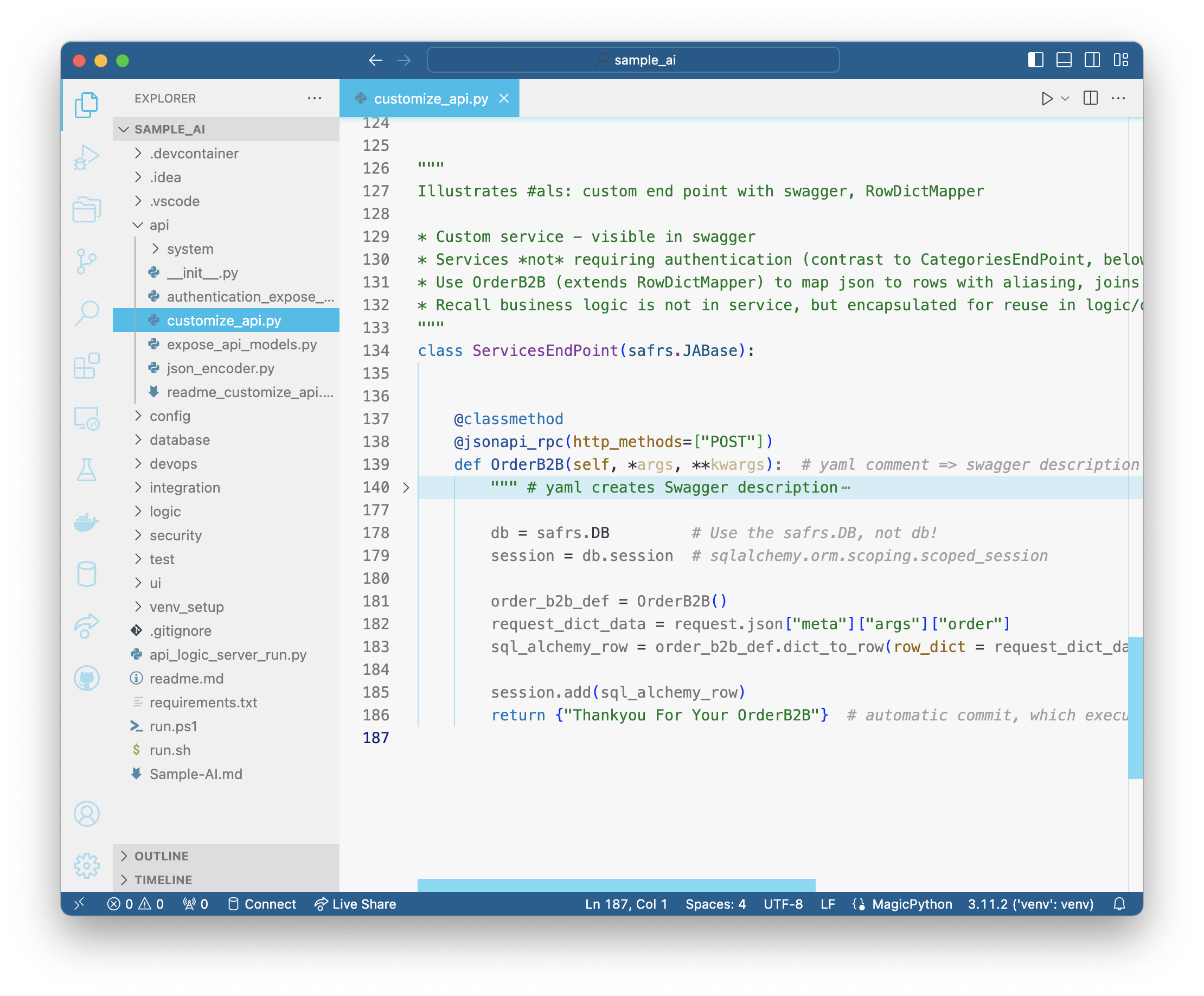
Task: Open the Search view
Action: tap(87, 313)
